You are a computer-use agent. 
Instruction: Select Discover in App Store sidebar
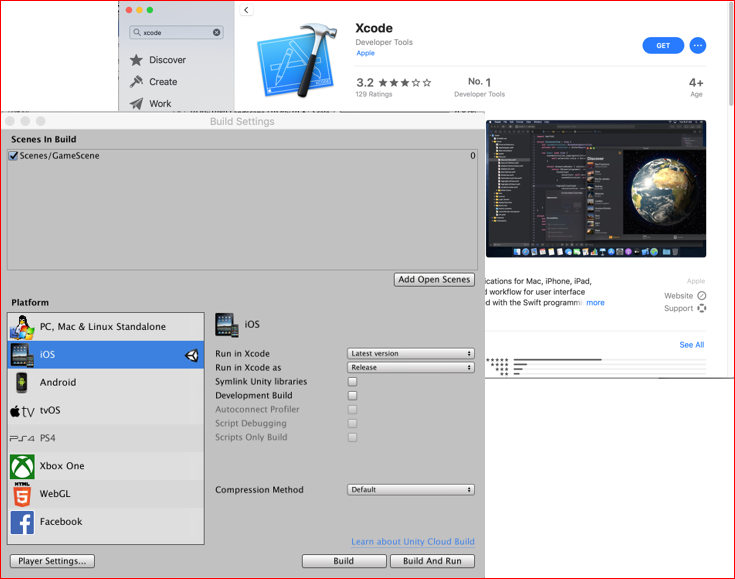tap(167, 60)
